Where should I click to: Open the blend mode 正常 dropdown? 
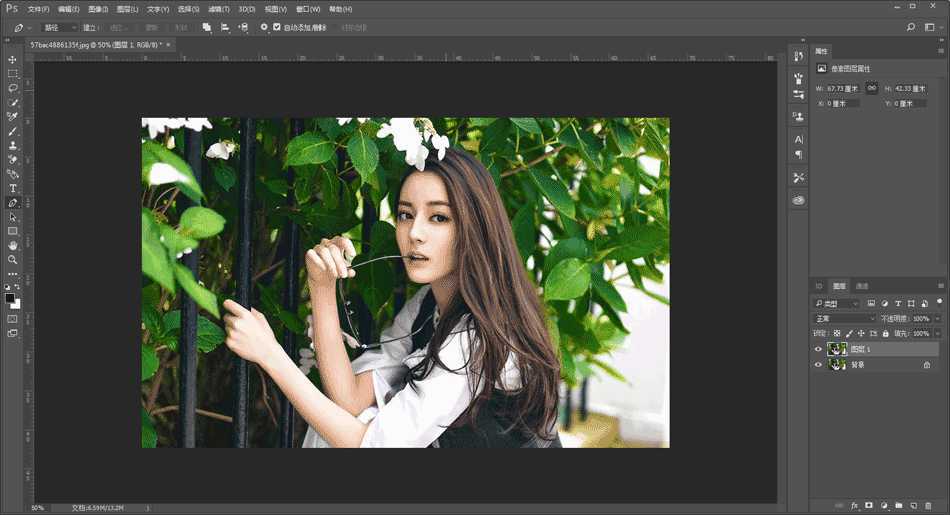click(845, 318)
